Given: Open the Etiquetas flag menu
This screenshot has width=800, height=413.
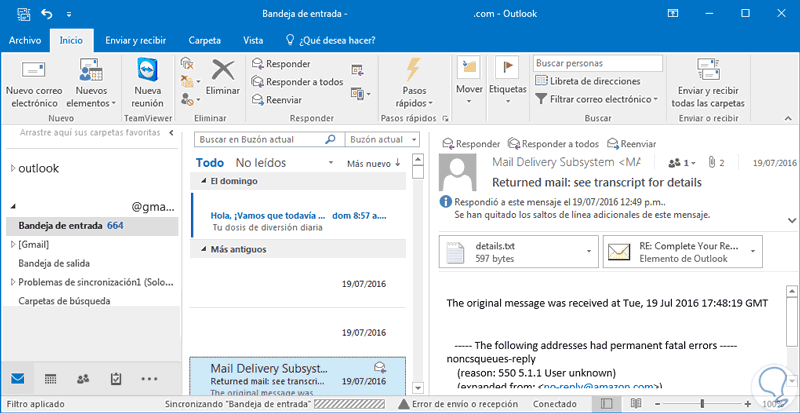Looking at the screenshot, I should 508,82.
